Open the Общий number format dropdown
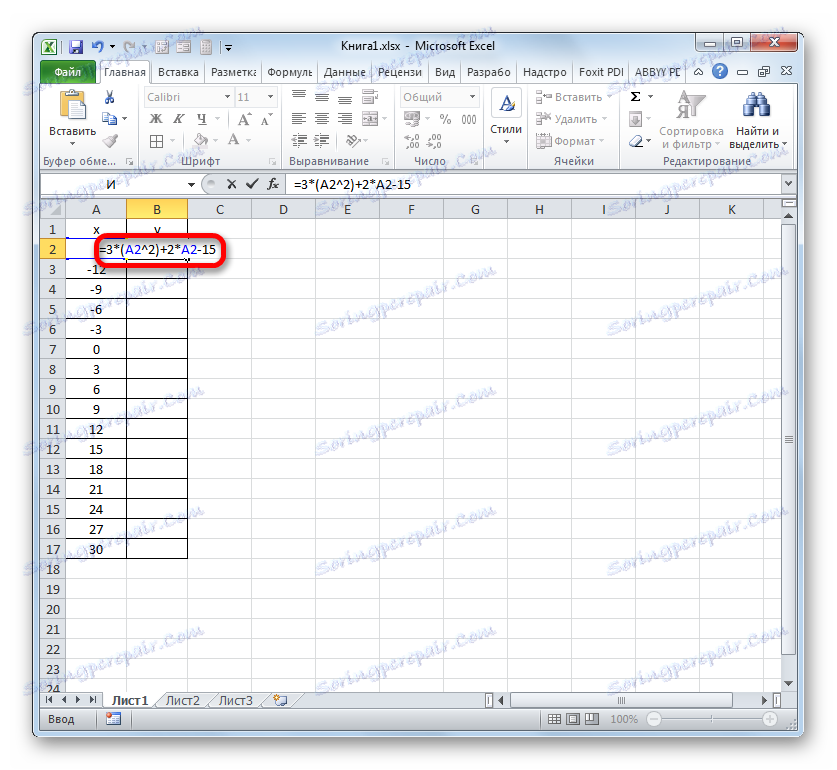This screenshot has width=837, height=770. pyautogui.click(x=472, y=97)
